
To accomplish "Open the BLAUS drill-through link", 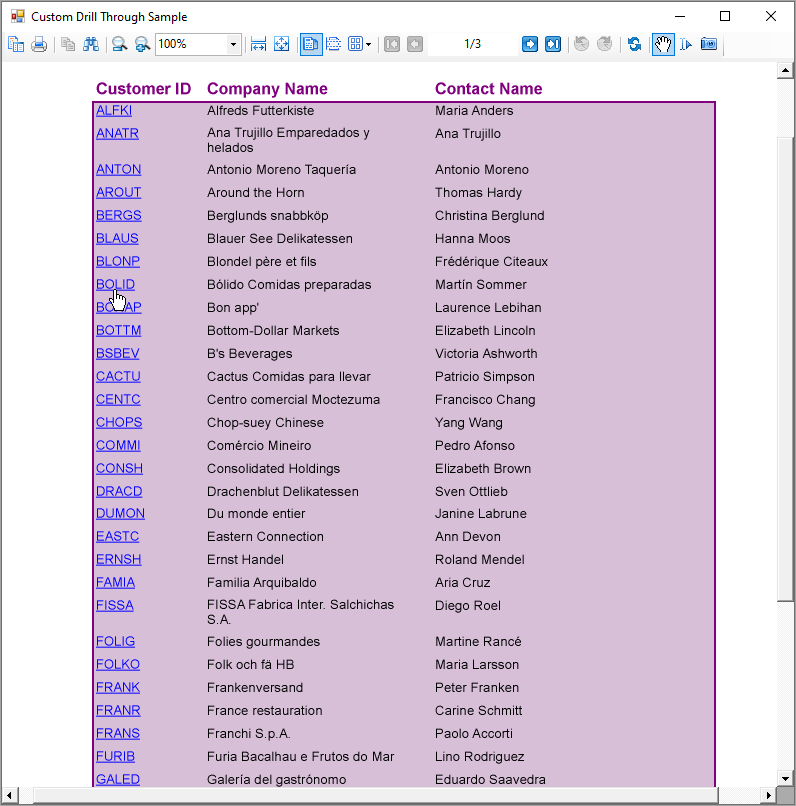I will [x=117, y=239].
